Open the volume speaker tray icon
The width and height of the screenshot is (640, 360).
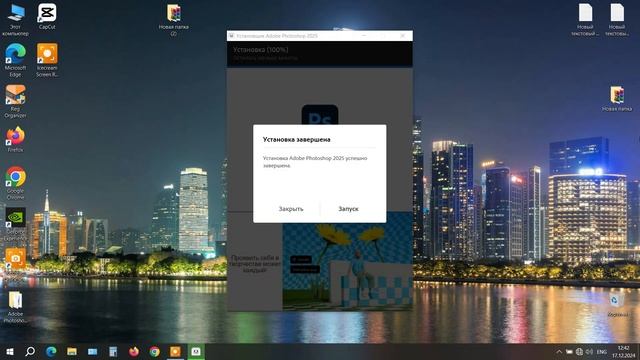(589, 351)
